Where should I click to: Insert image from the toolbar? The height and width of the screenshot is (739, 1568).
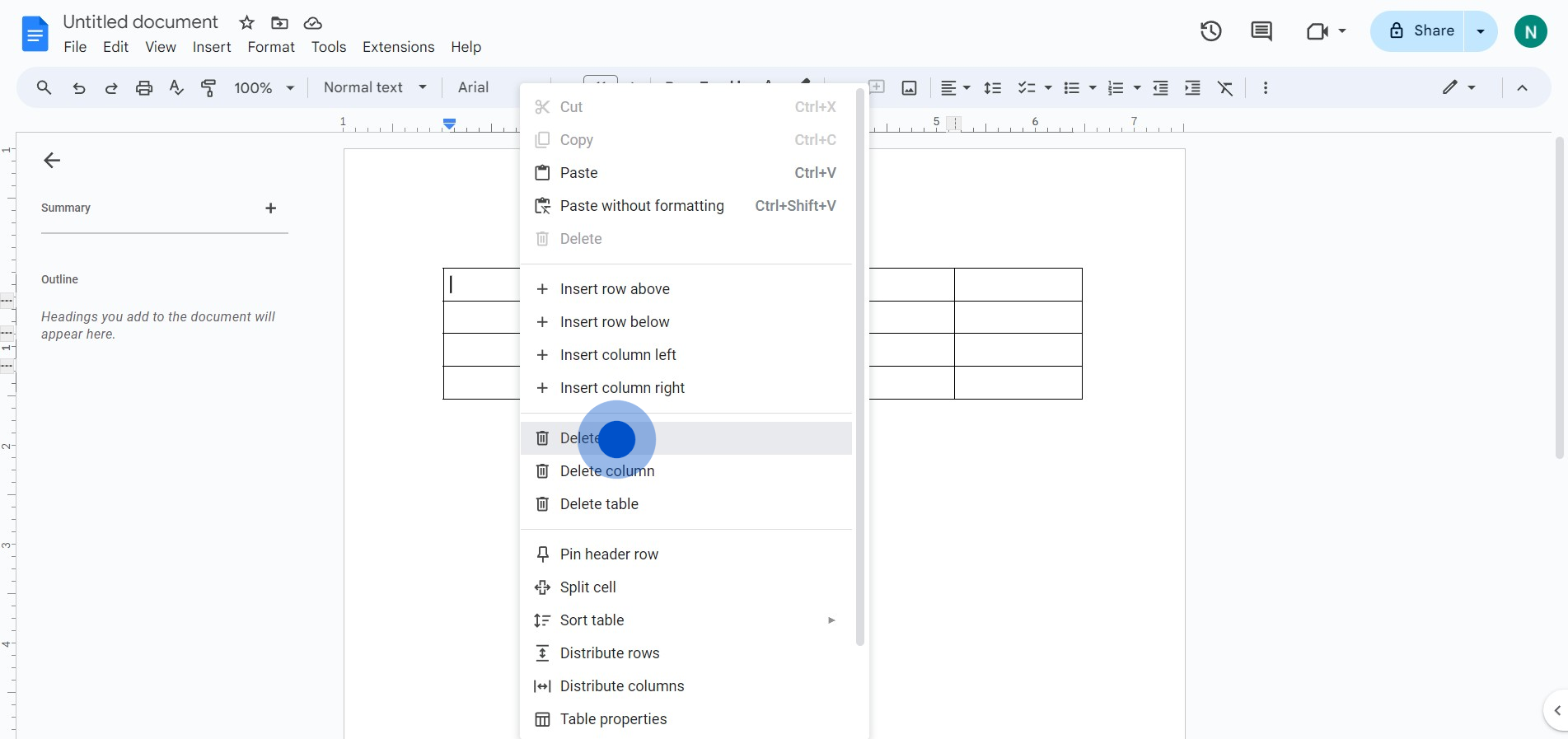(x=910, y=88)
